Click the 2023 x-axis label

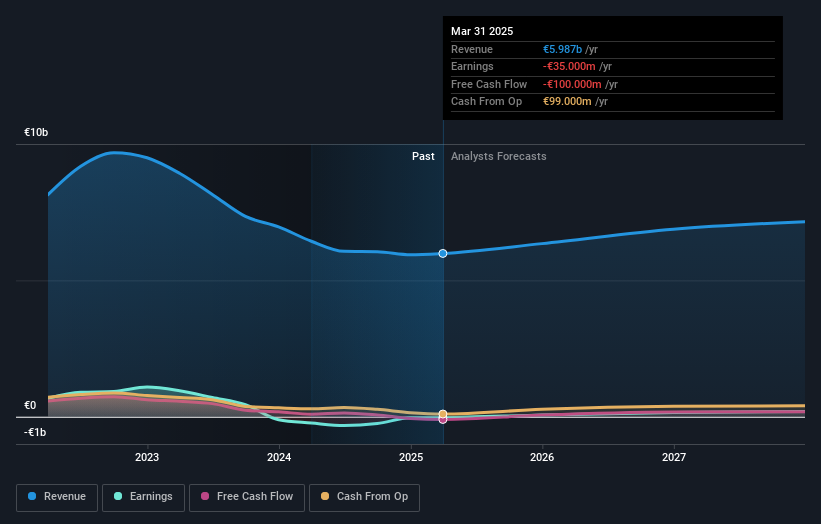point(147,457)
